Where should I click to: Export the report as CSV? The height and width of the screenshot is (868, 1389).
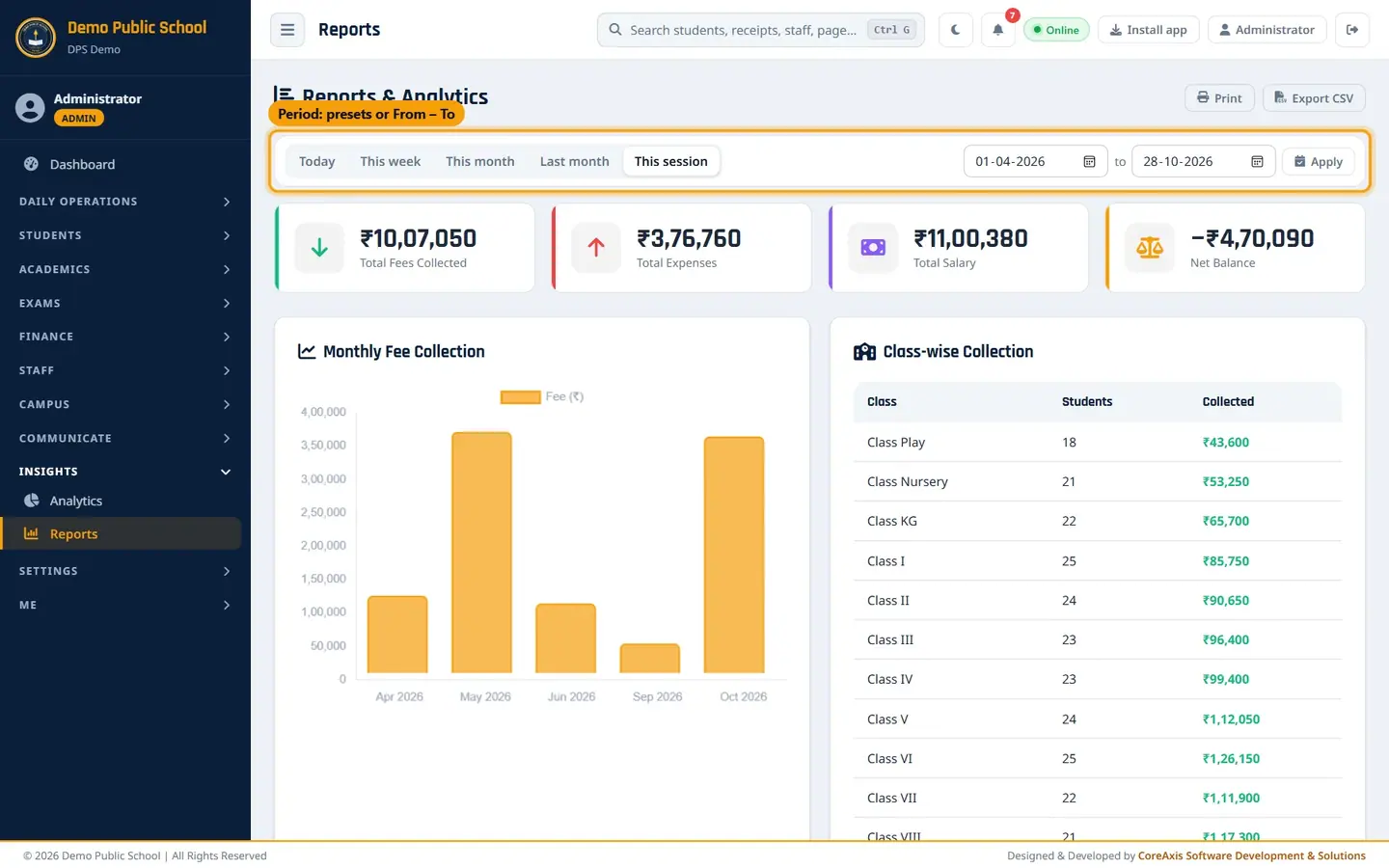pyautogui.click(x=1314, y=97)
